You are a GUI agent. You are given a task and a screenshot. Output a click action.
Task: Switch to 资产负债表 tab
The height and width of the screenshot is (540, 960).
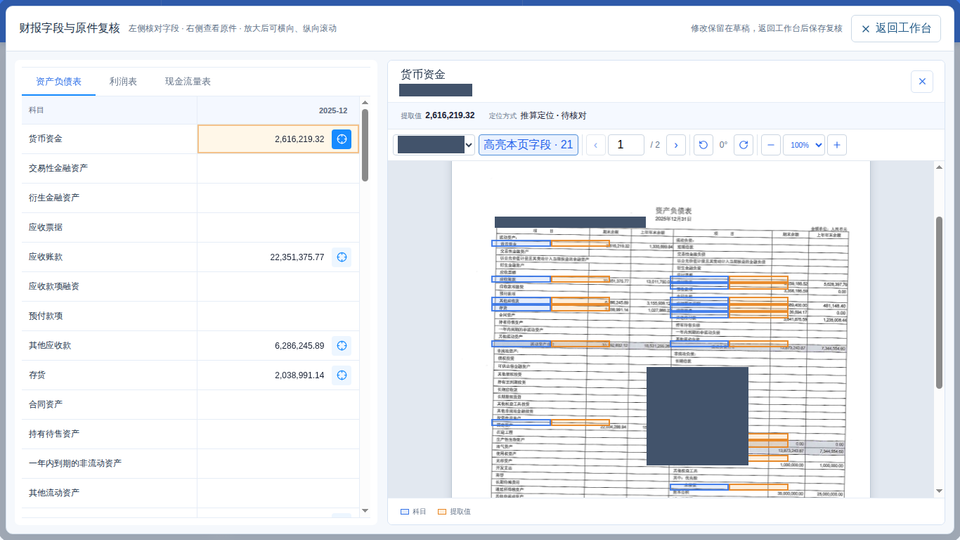tap(58, 81)
